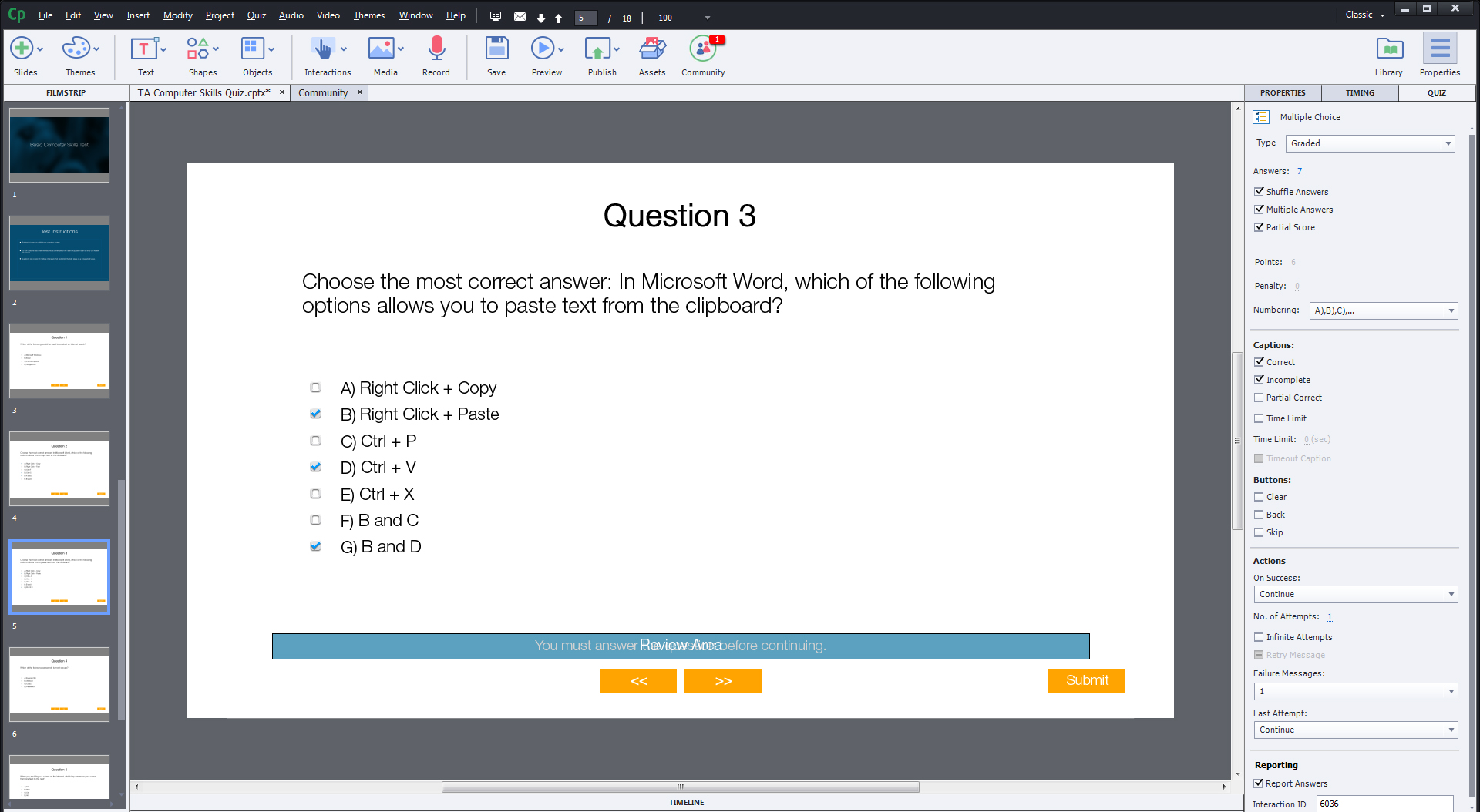Screen dimensions: 1480x812
Task: Open the Library folder icon
Action: pos(1389,49)
